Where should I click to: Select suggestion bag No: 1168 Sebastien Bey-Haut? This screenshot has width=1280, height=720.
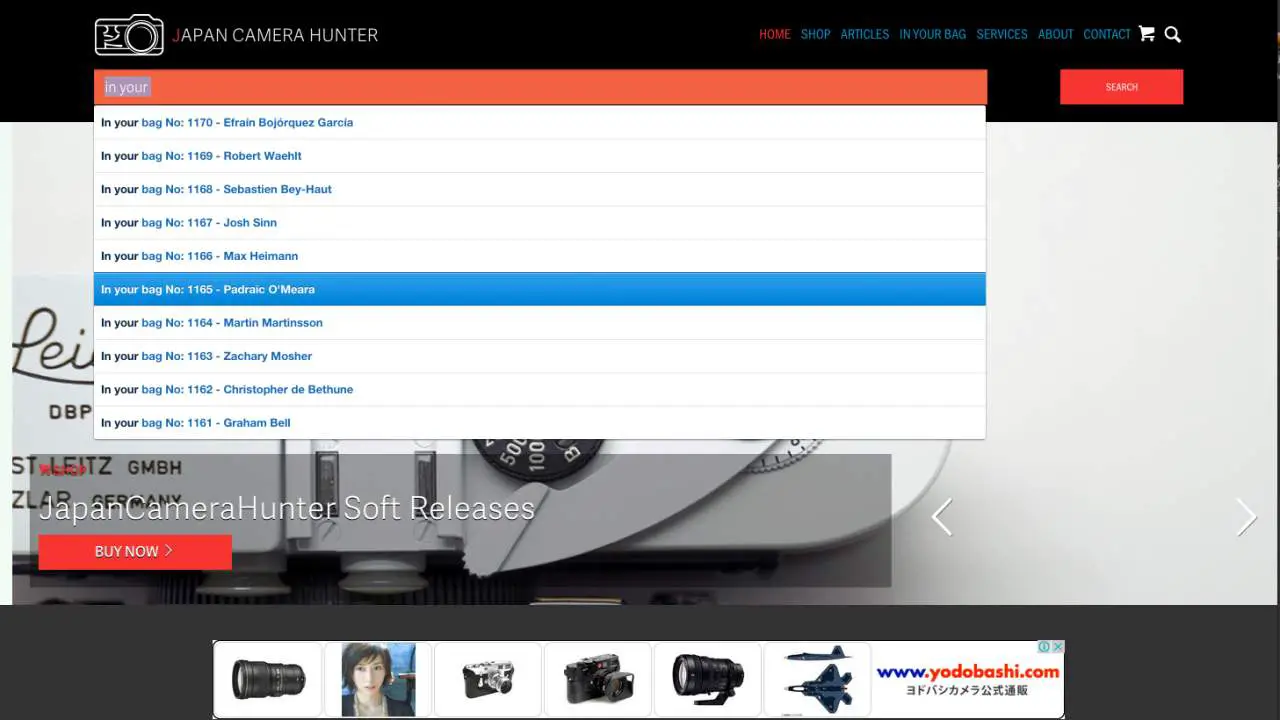(x=540, y=189)
